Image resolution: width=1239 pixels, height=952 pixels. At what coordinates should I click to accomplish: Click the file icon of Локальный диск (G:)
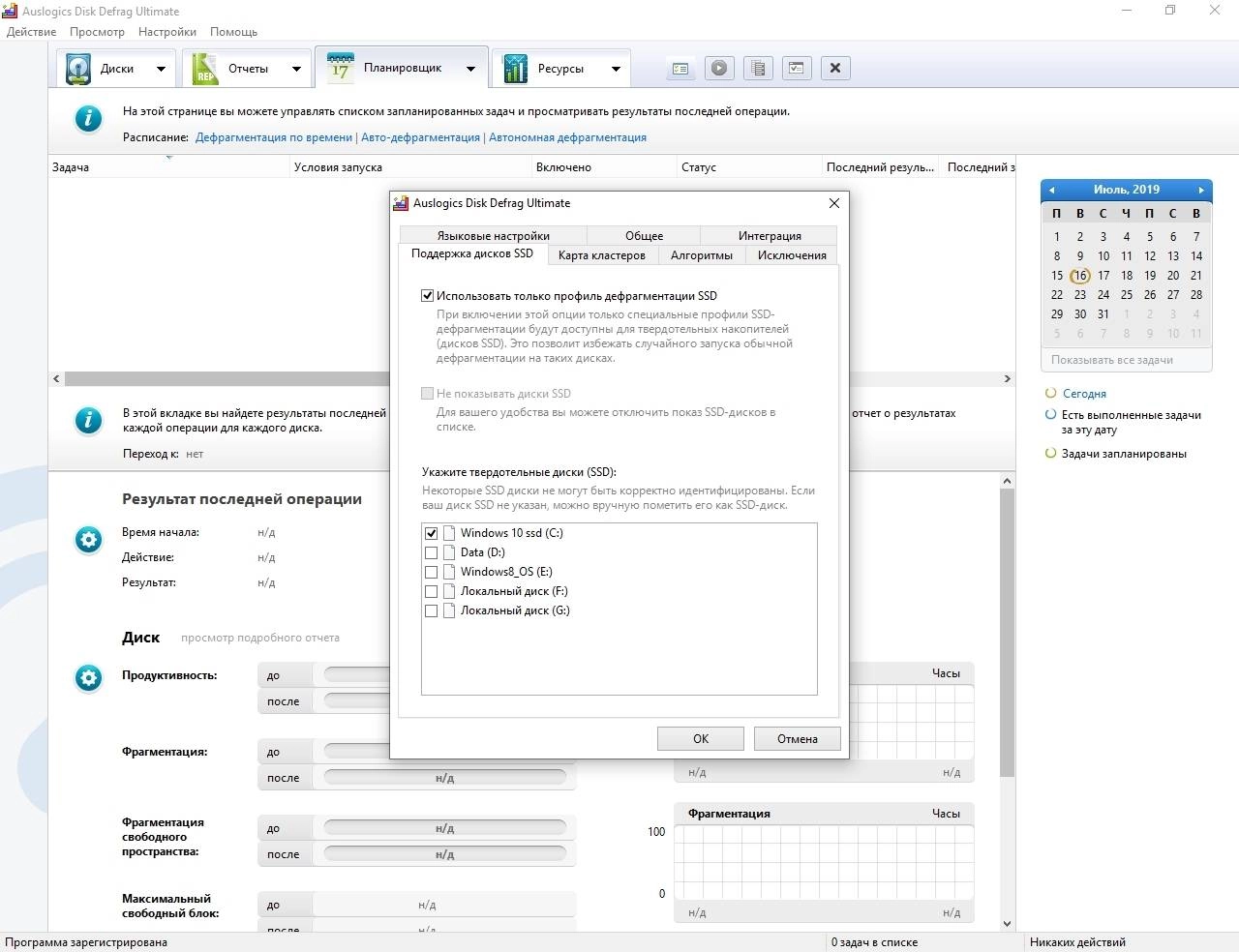pyautogui.click(x=449, y=610)
